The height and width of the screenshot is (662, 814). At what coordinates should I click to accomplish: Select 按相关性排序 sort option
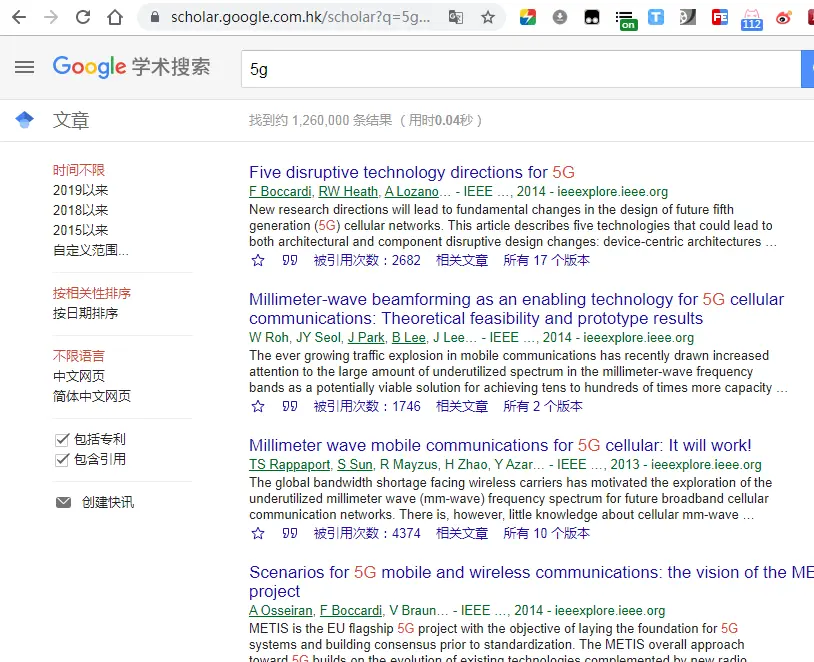[92, 293]
